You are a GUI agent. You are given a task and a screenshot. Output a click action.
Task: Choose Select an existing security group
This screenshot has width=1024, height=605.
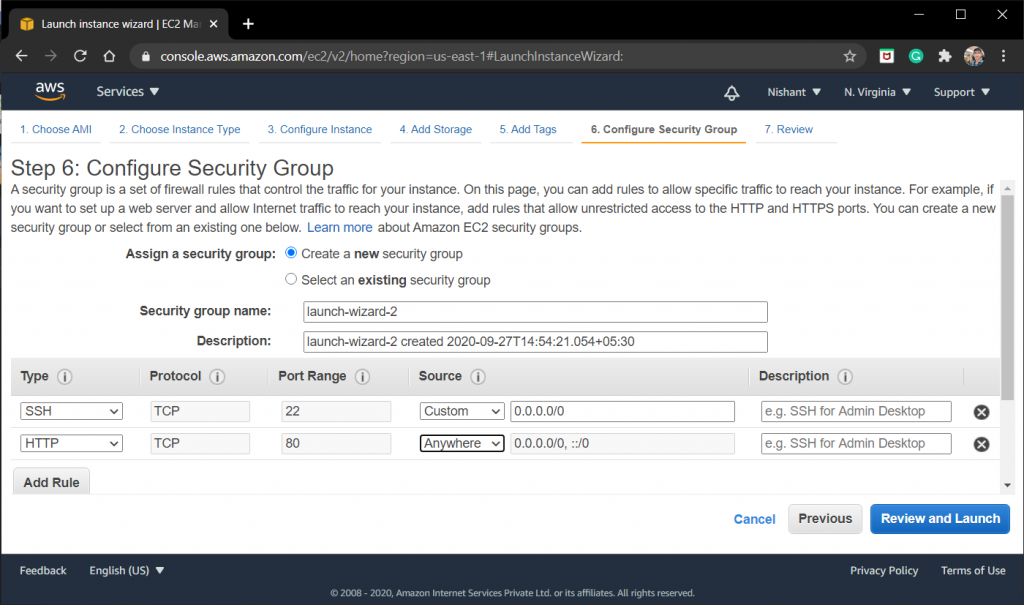(290, 280)
